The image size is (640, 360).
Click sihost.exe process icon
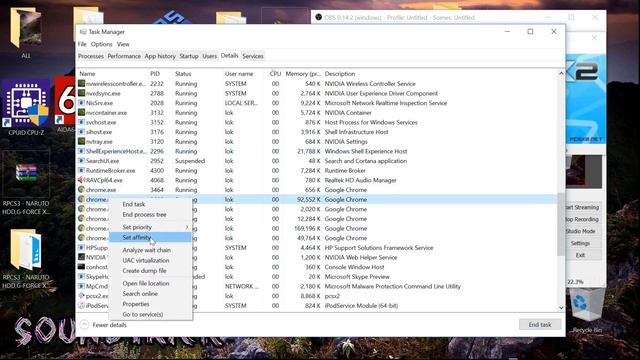tap(82, 132)
